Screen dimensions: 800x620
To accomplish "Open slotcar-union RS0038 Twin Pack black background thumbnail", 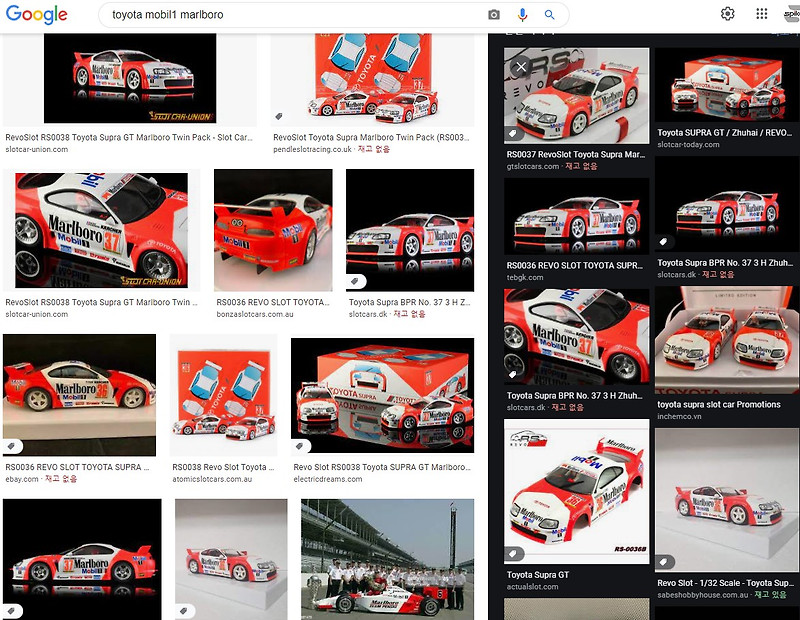I will point(130,79).
